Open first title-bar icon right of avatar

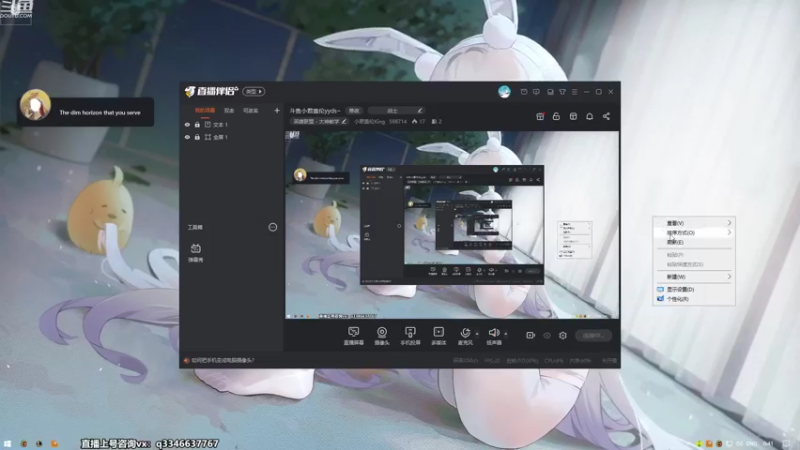[x=524, y=92]
